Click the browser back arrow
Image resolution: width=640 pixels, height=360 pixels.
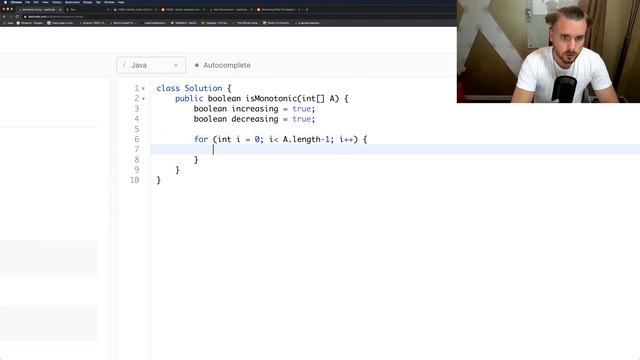click(x=4, y=17)
